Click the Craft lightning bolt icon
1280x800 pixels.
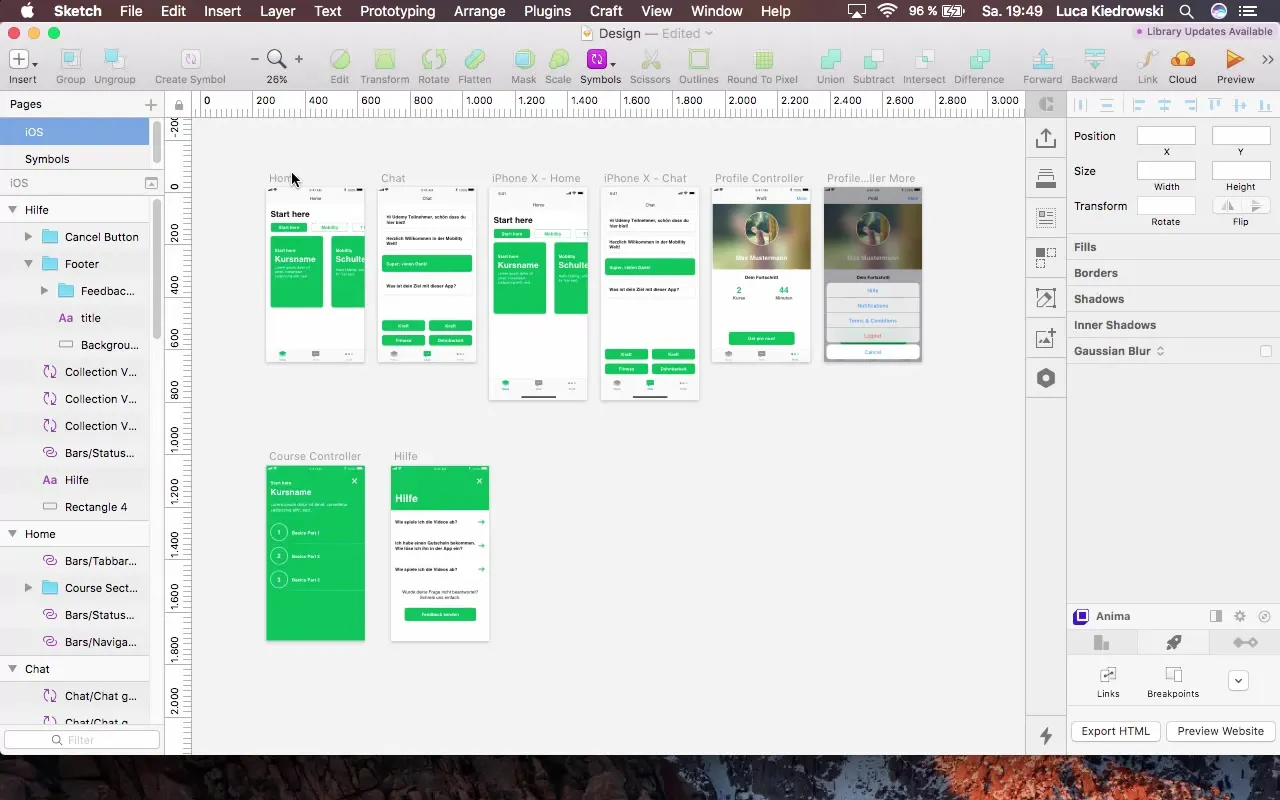(1046, 736)
